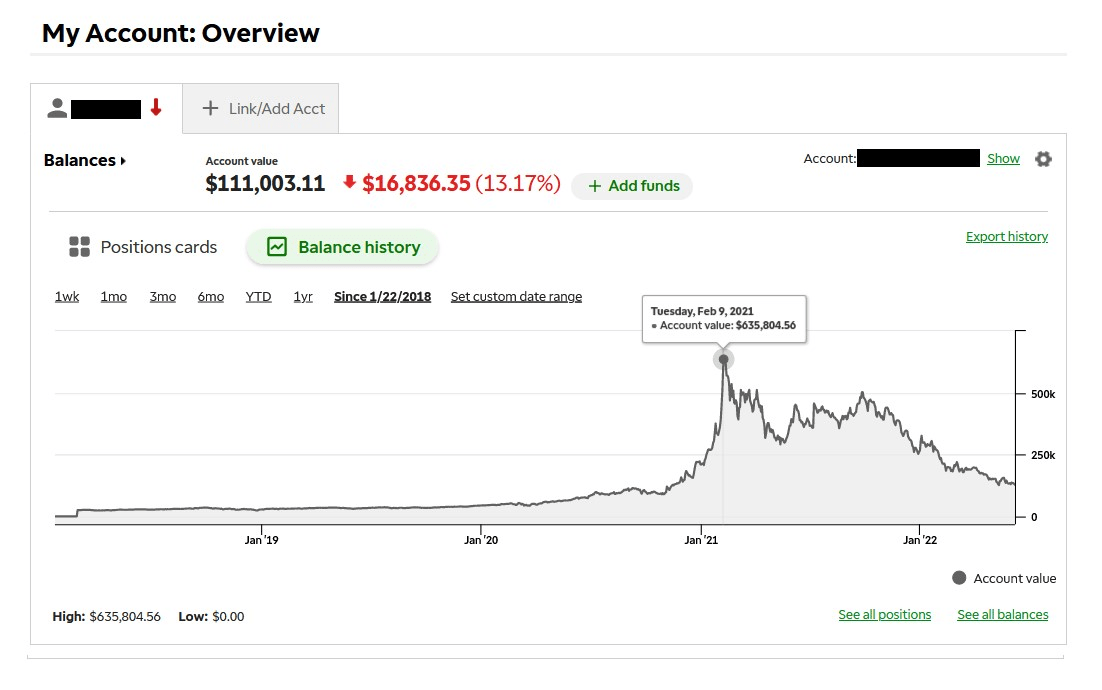Click the Balance history chart icon
This screenshot has height=690, width=1102.
click(x=277, y=247)
